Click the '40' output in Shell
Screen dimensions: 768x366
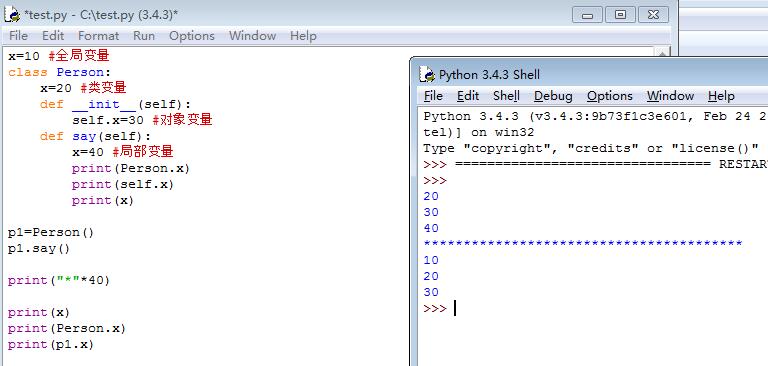pyautogui.click(x=431, y=228)
